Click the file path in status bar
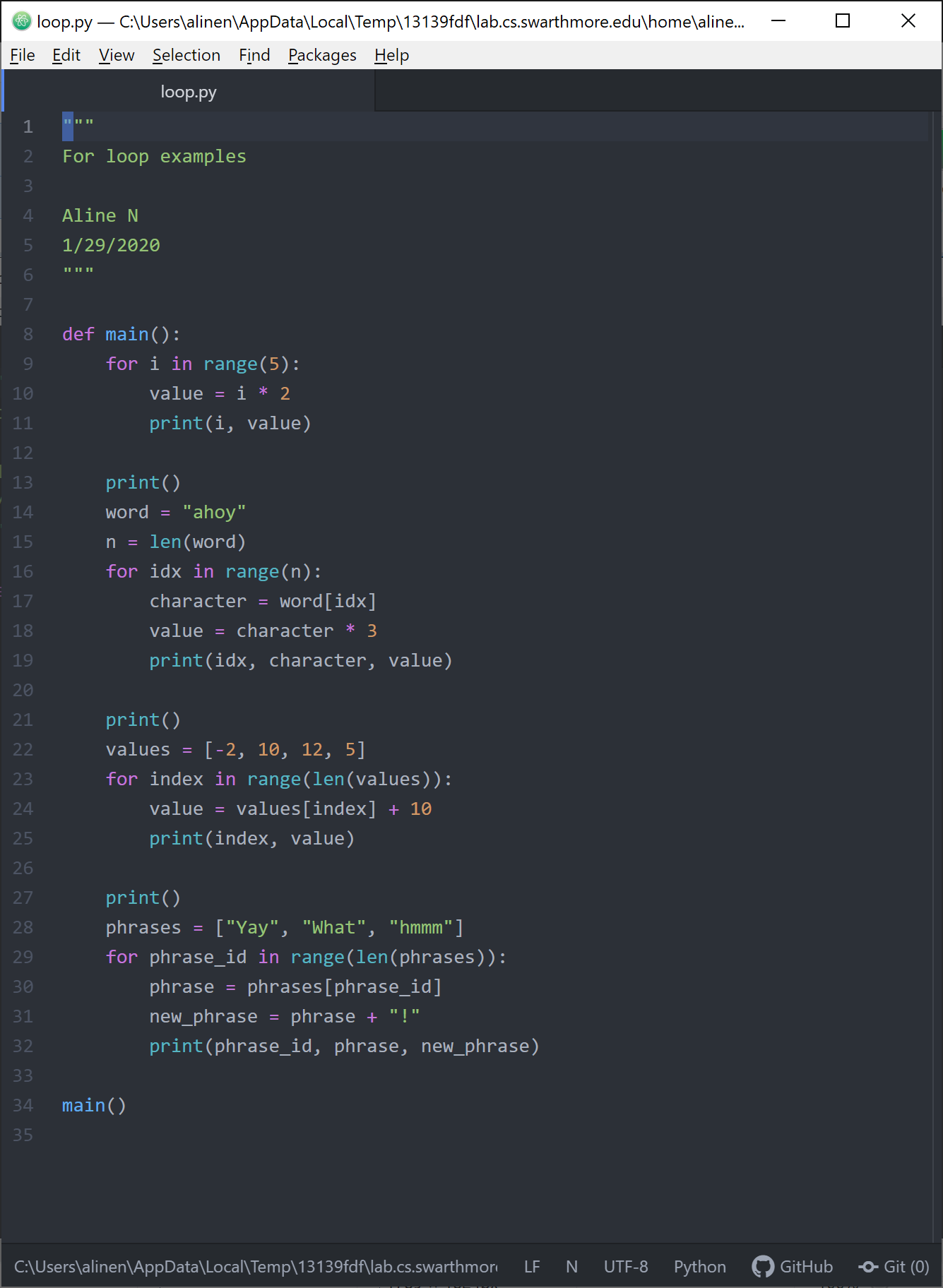The height and width of the screenshot is (1288, 943). click(x=256, y=1267)
